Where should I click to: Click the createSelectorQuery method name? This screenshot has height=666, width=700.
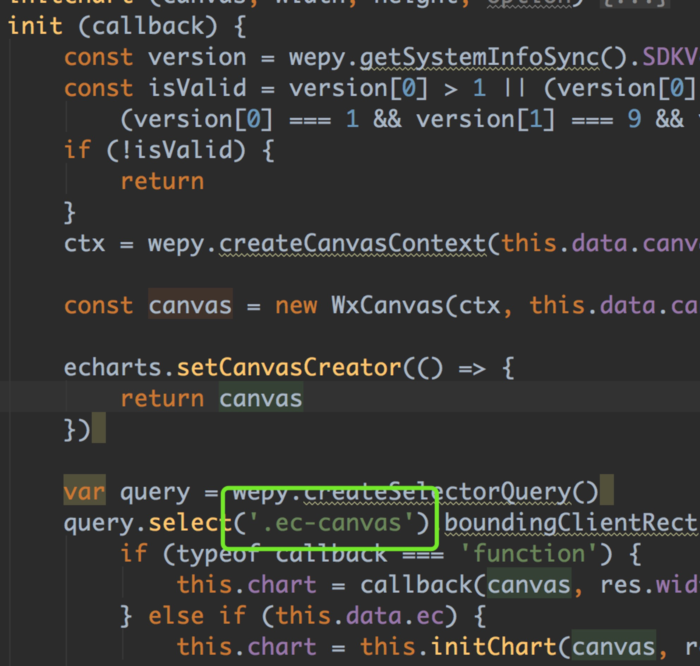(x=437, y=492)
